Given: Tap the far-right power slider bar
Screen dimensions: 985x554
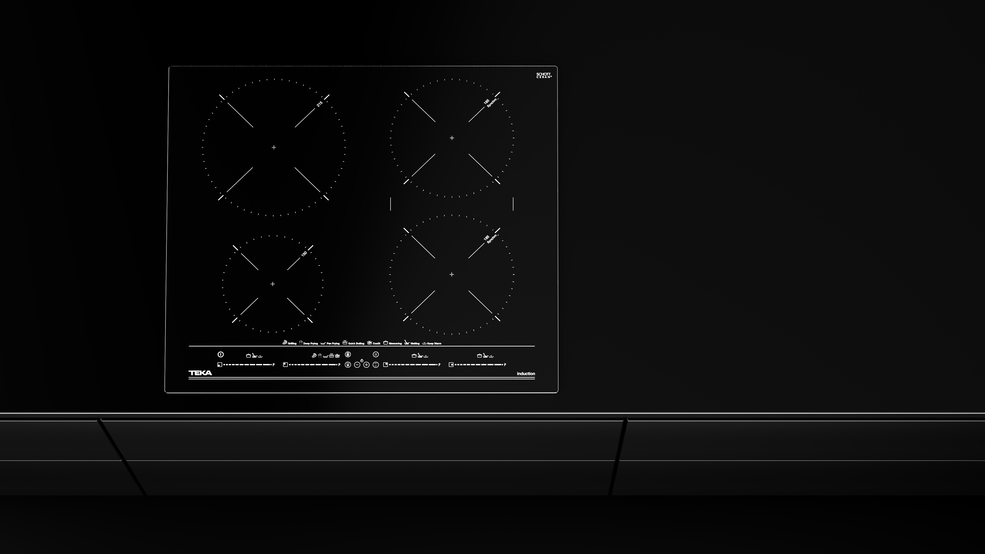Looking at the screenshot, I should click(479, 365).
